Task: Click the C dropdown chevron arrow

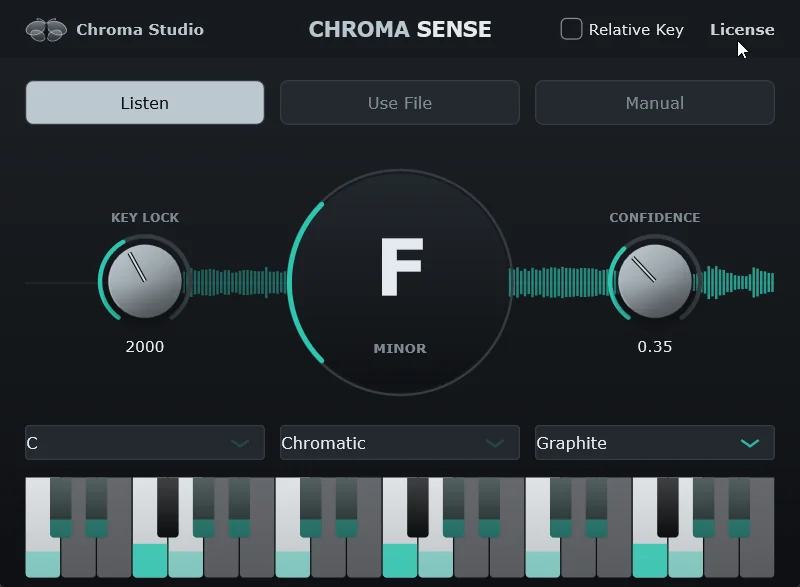Action: [x=240, y=443]
